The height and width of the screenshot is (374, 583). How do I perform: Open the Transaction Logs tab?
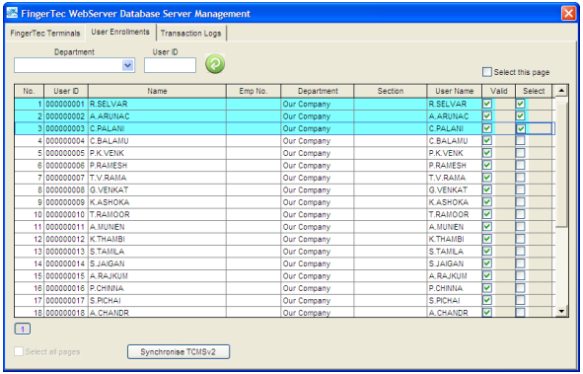point(191,33)
